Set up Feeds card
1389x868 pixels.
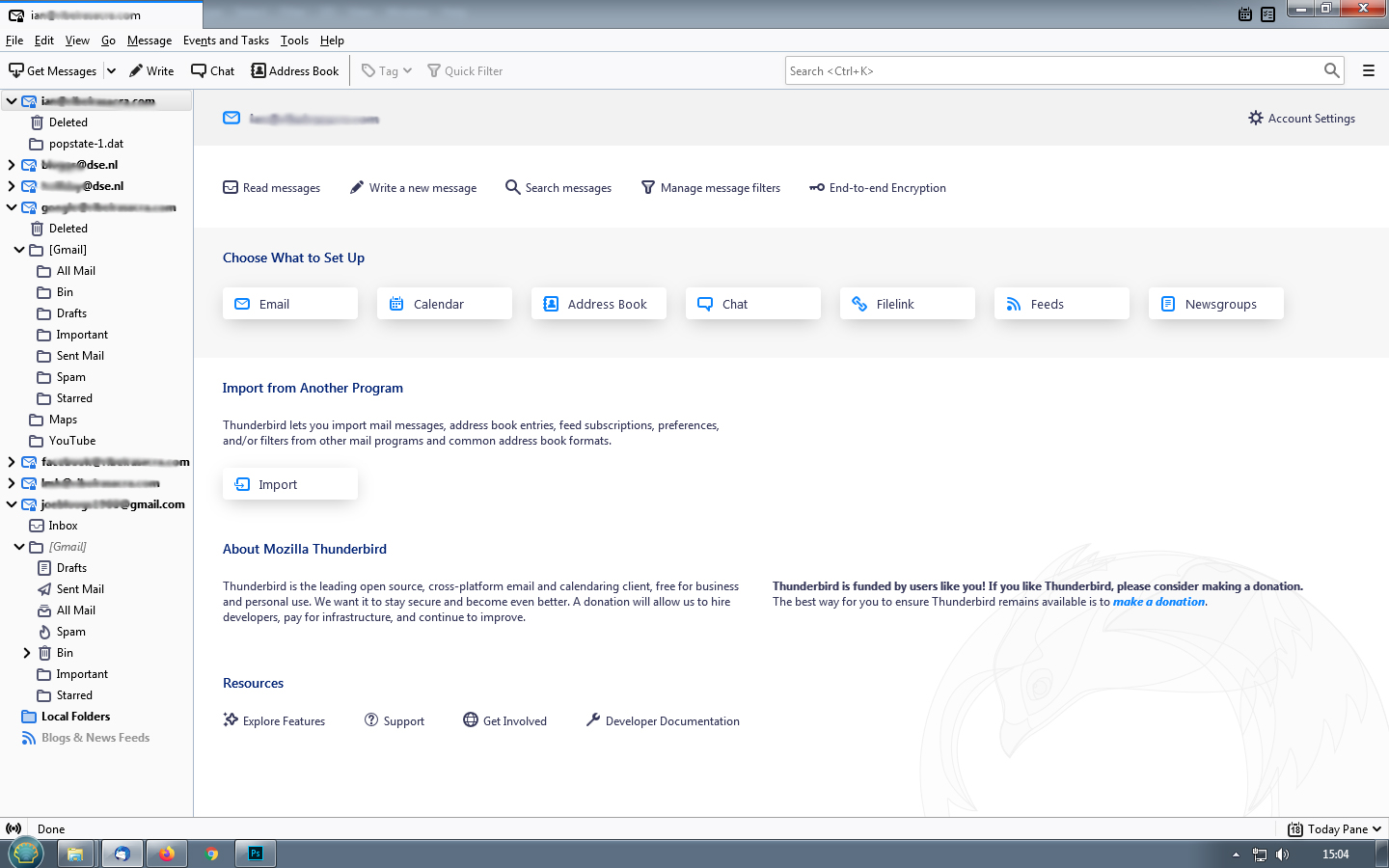pyautogui.click(x=1062, y=304)
